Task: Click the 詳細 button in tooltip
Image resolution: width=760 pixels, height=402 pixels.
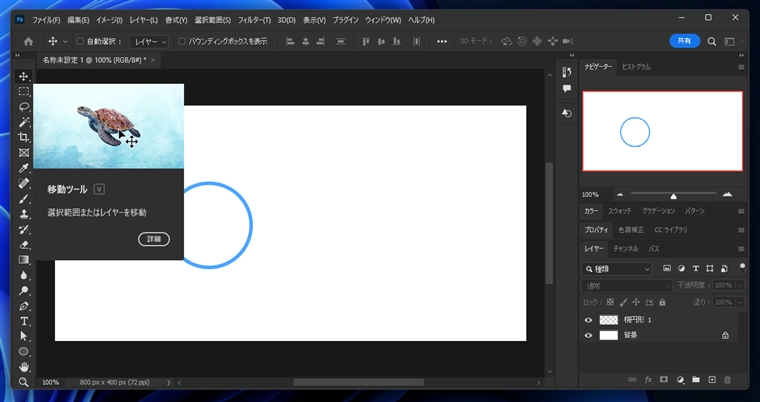Action: pos(154,239)
